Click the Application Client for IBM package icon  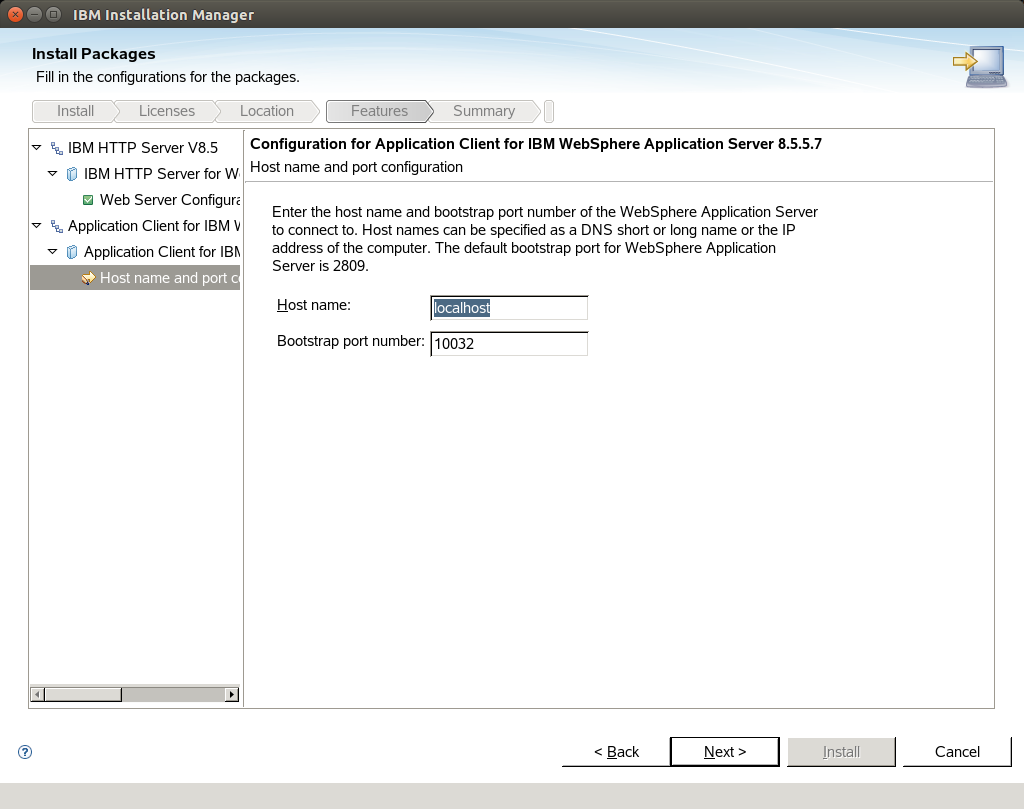click(x=72, y=253)
